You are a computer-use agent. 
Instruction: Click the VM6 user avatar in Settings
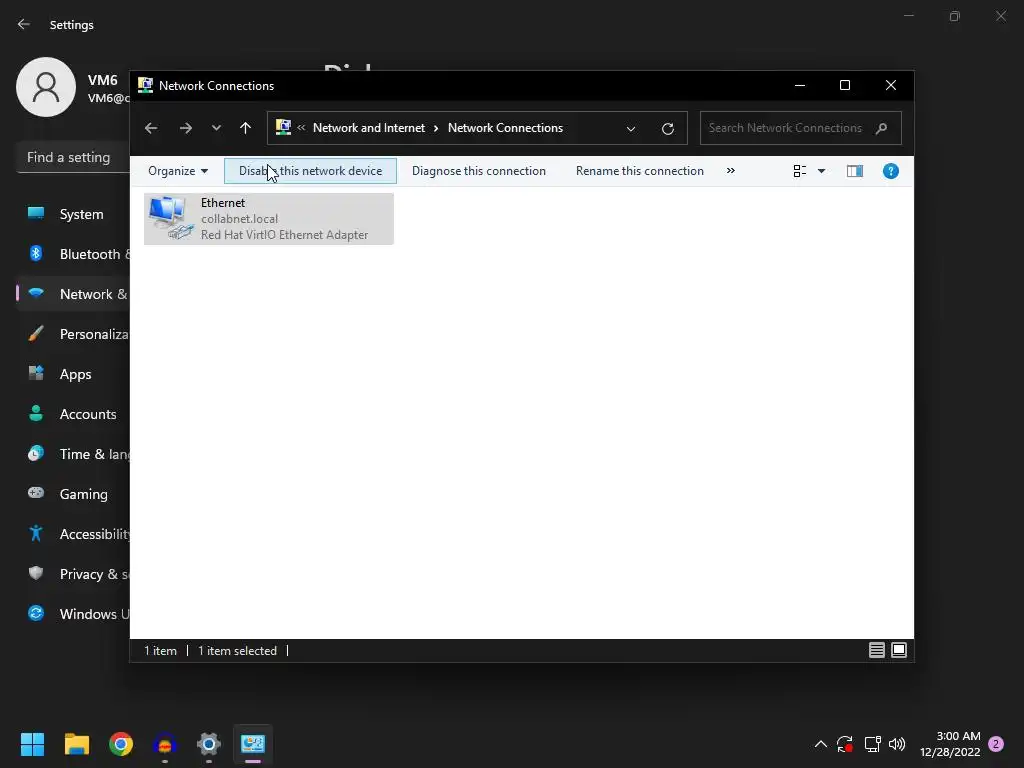[x=46, y=88]
